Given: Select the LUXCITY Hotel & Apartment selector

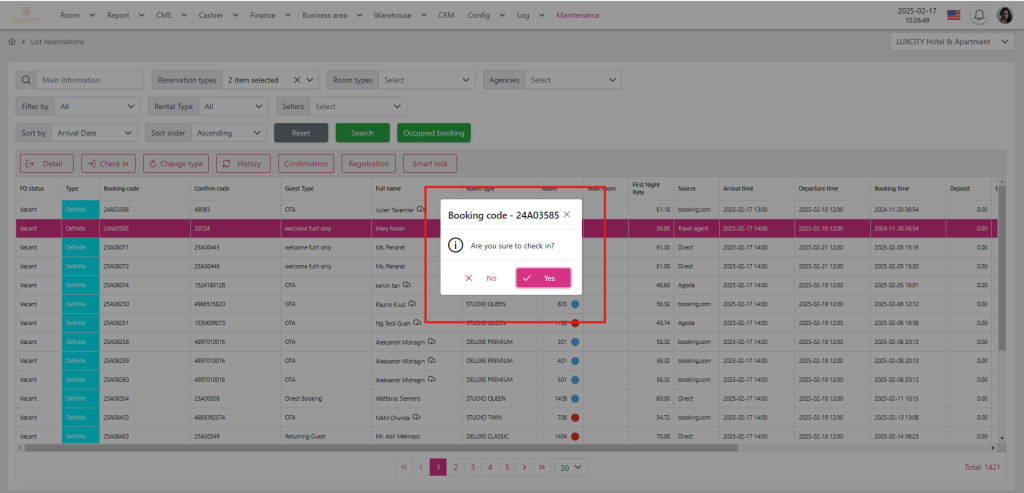Looking at the screenshot, I should click(952, 42).
